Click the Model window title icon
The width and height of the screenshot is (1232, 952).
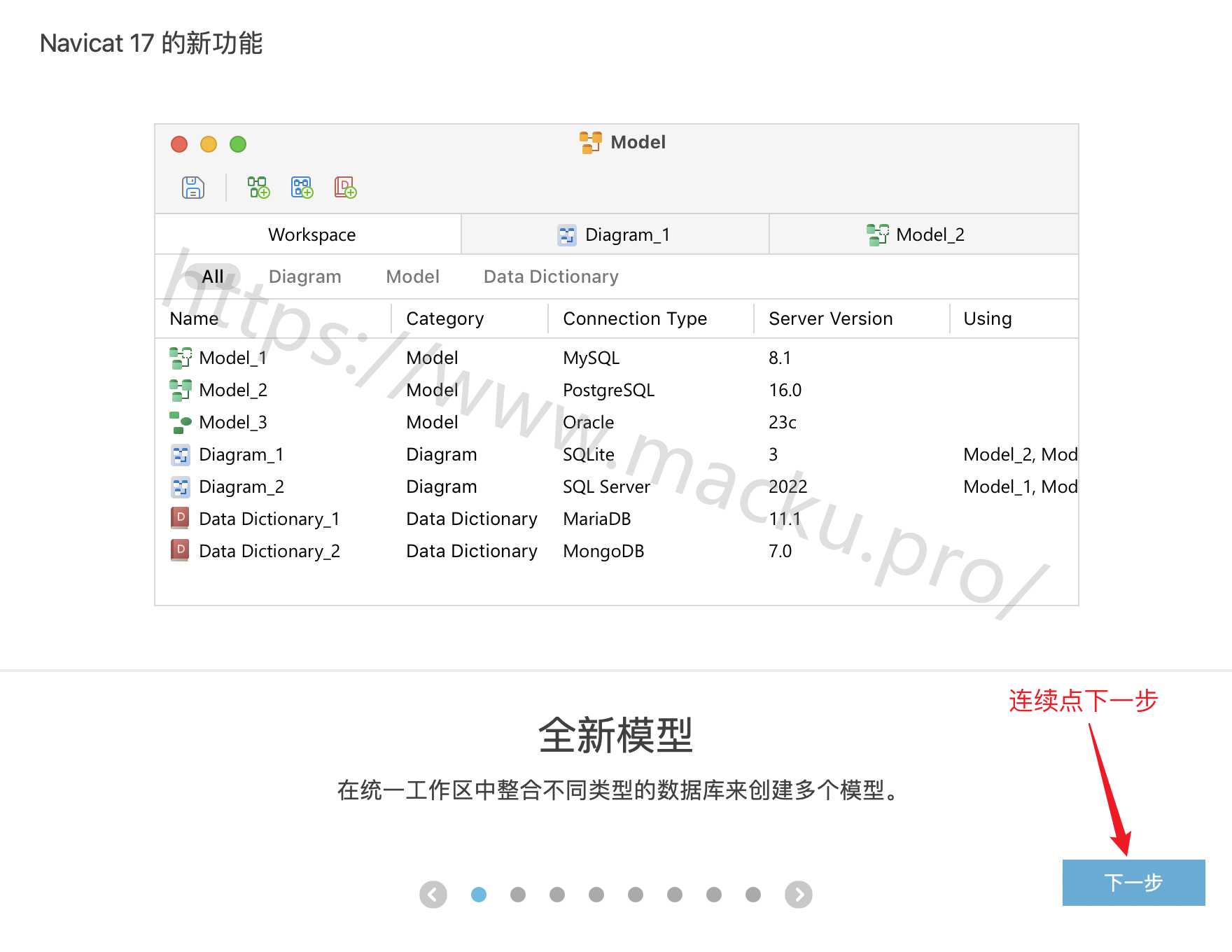tap(591, 142)
